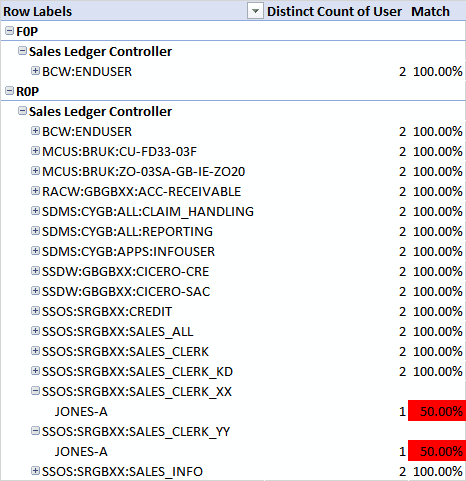Viewport: 466px width, 481px height.
Task: Select 100.00% match for SSOS:SRGBXX:SALES_INFO
Action: tap(438, 471)
